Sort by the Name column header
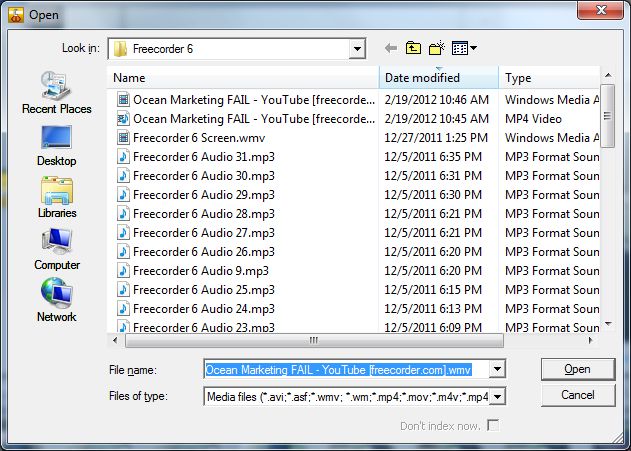Viewport: 631px width, 451px height. point(243,78)
